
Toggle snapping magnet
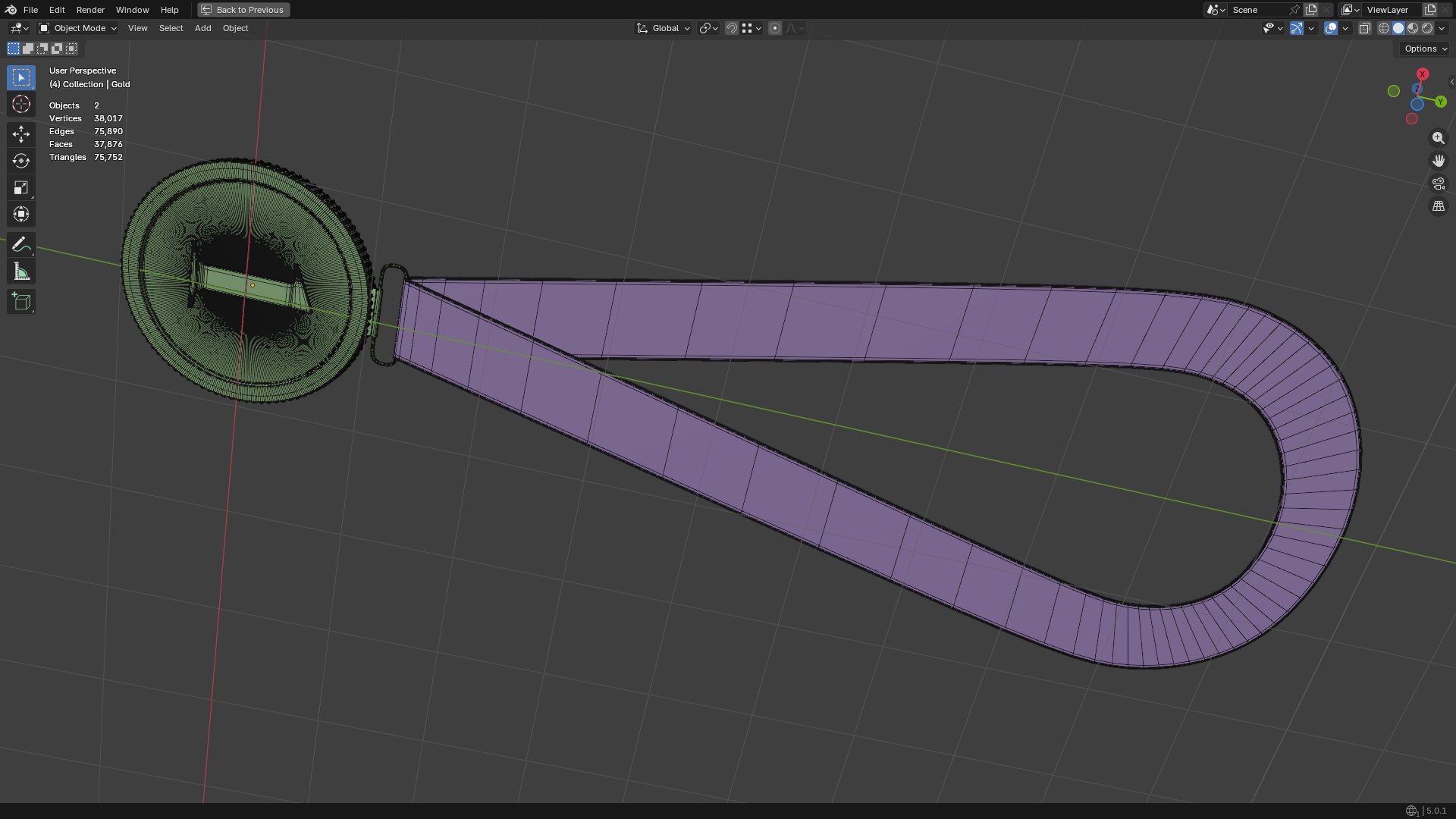pyautogui.click(x=732, y=28)
